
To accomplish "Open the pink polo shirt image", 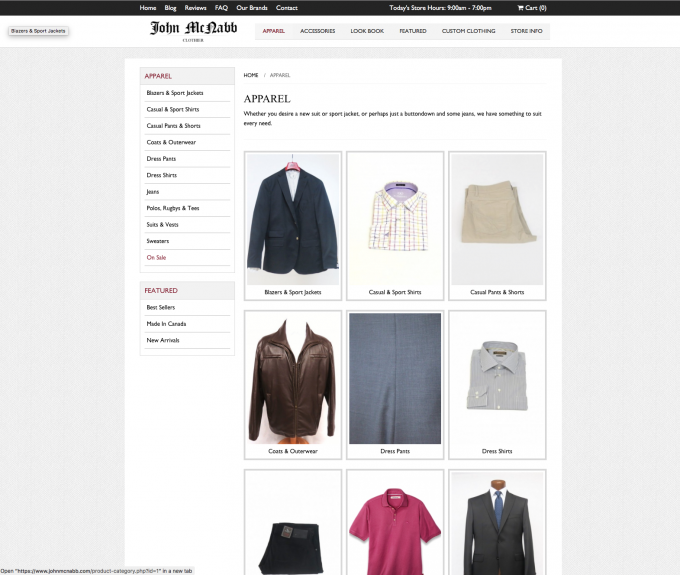I will tap(395, 525).
